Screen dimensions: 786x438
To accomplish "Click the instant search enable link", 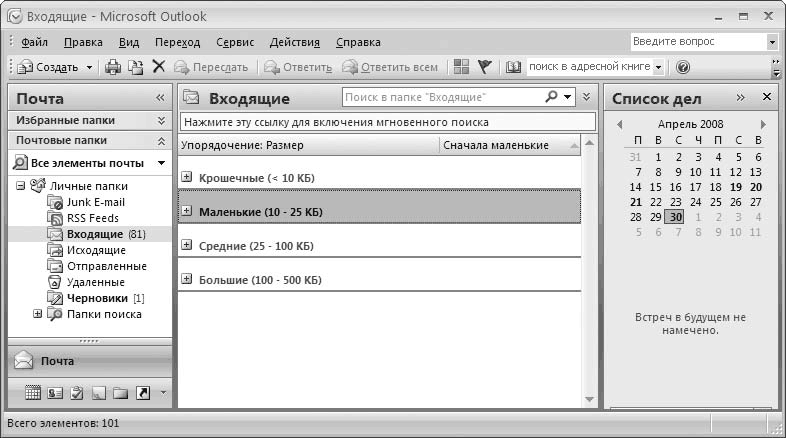I will (x=335, y=122).
